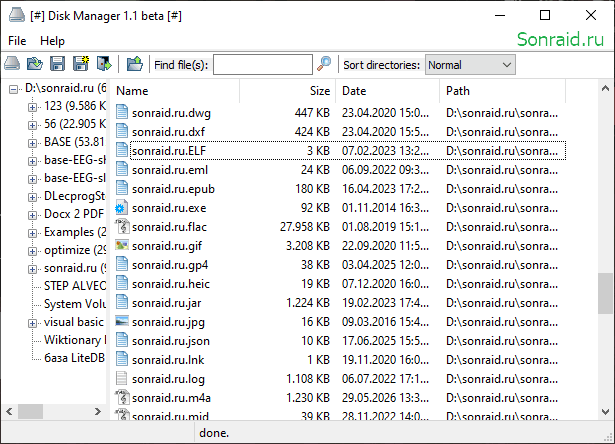Collapse the D:\sonraid.ru root node

[x=13, y=89]
